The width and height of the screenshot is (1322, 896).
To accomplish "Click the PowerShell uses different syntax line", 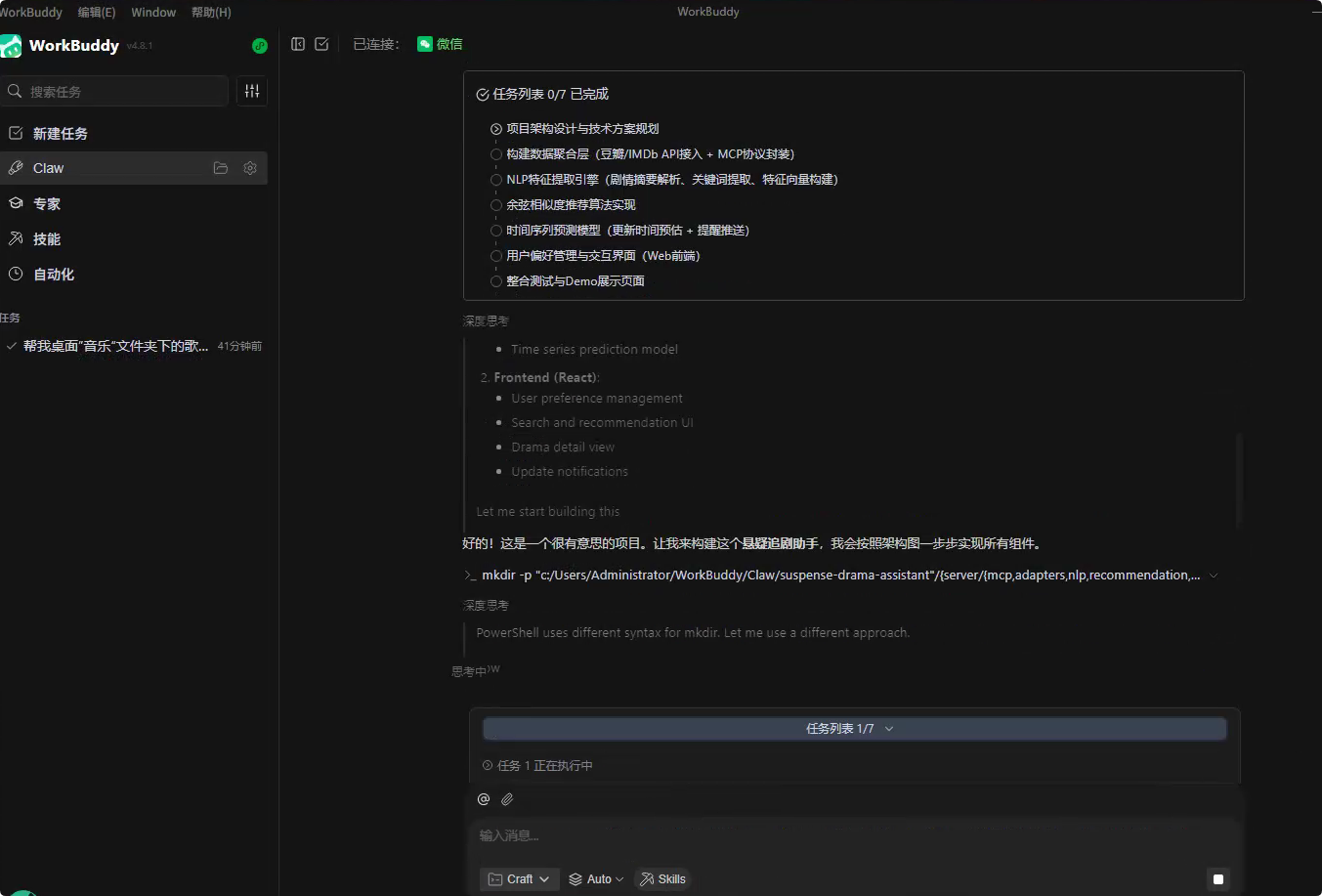I will click(x=693, y=633).
